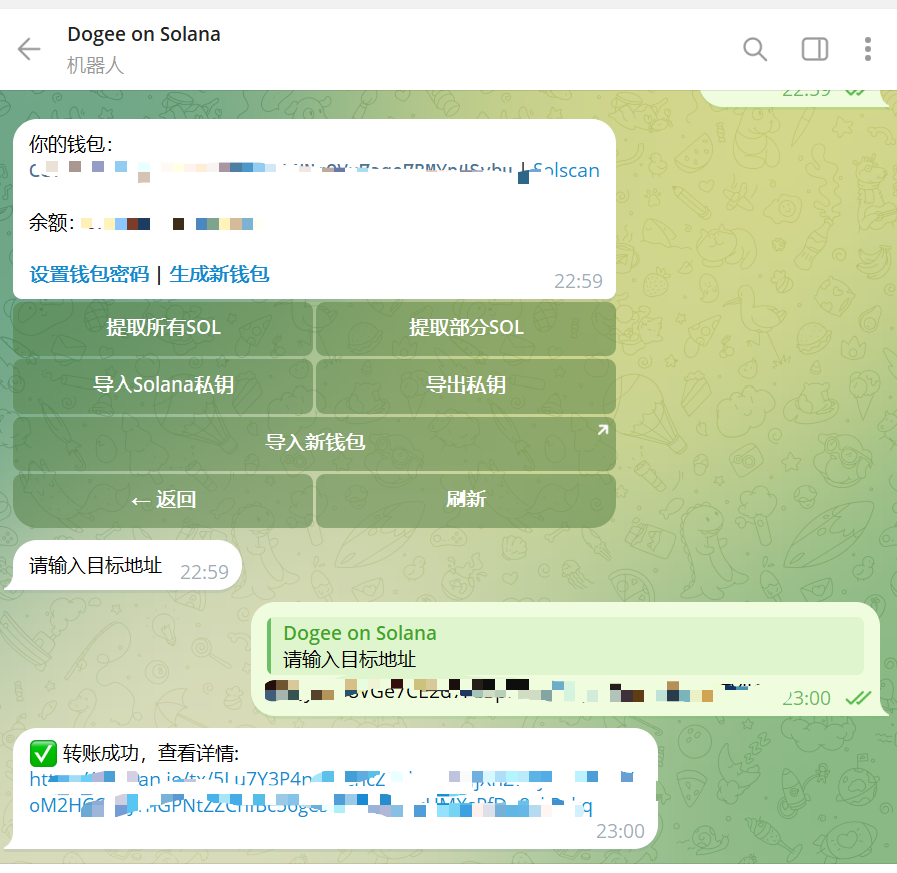Click the 机器人 subtitle under chat name
The width and height of the screenshot is (897, 873).
click(95, 65)
